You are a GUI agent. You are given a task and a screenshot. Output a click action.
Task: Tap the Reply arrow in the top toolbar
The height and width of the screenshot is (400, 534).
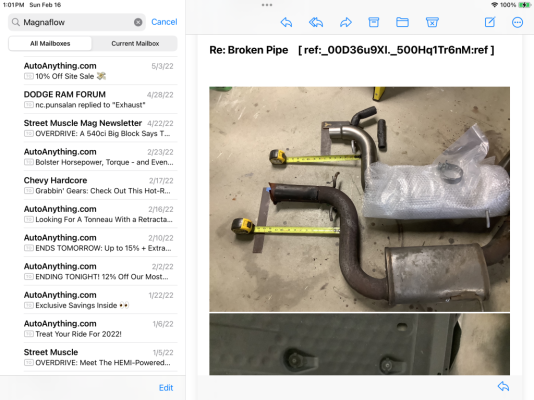pyautogui.click(x=286, y=22)
